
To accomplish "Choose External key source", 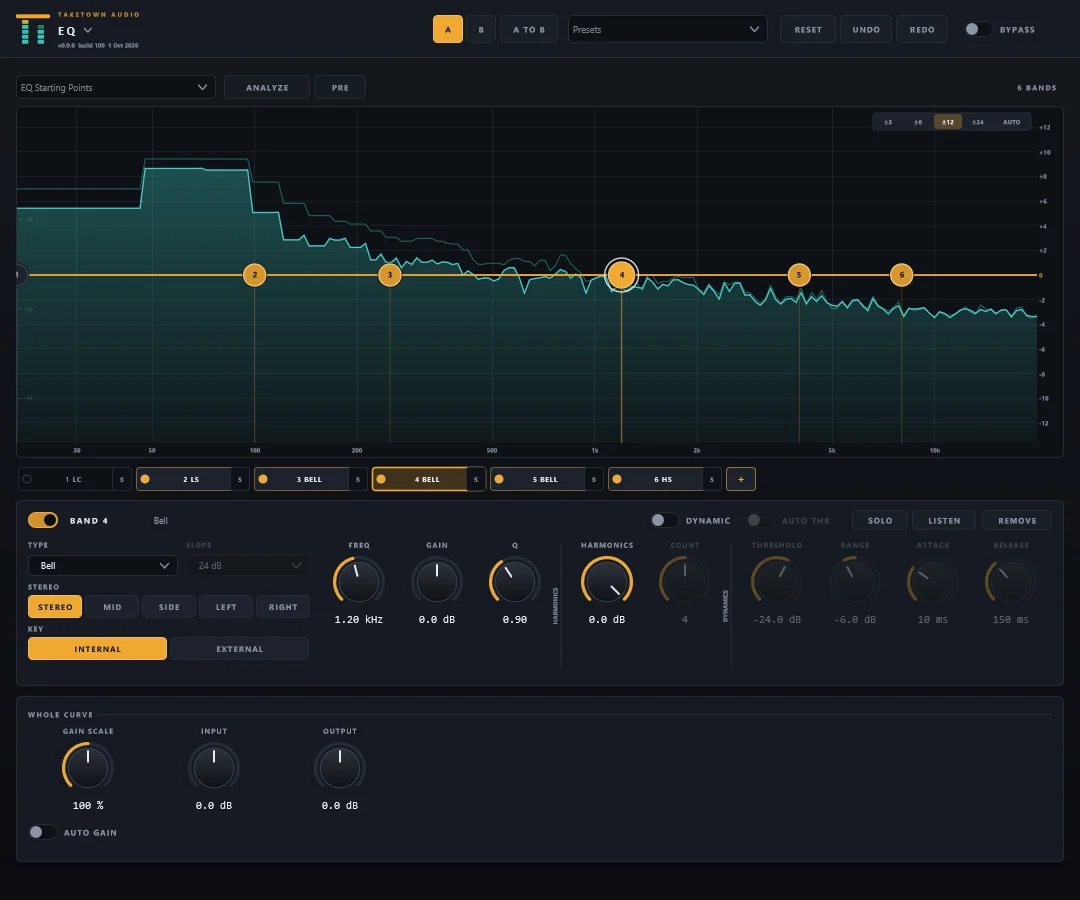I will point(240,649).
